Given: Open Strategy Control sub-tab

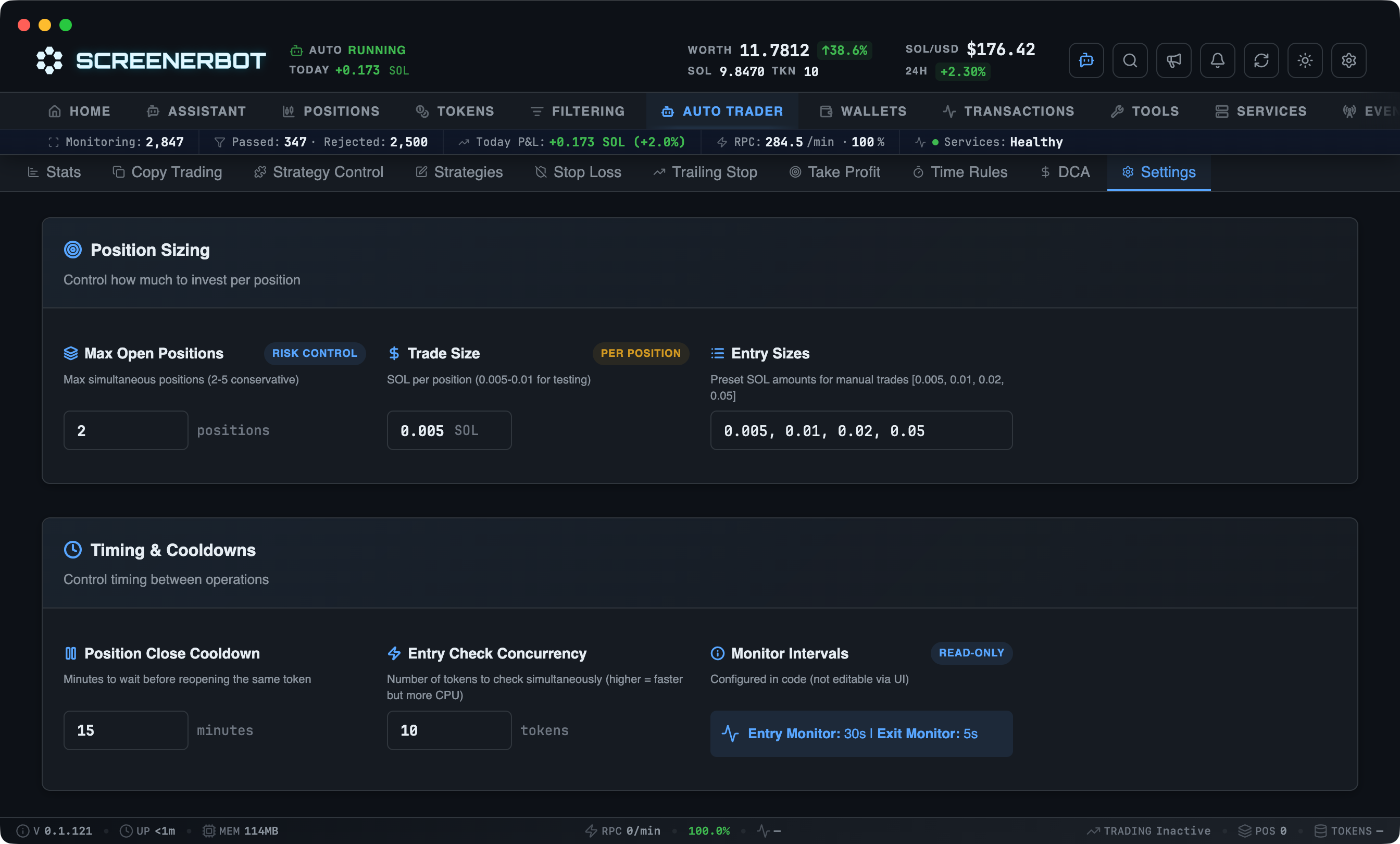Looking at the screenshot, I should point(319,172).
